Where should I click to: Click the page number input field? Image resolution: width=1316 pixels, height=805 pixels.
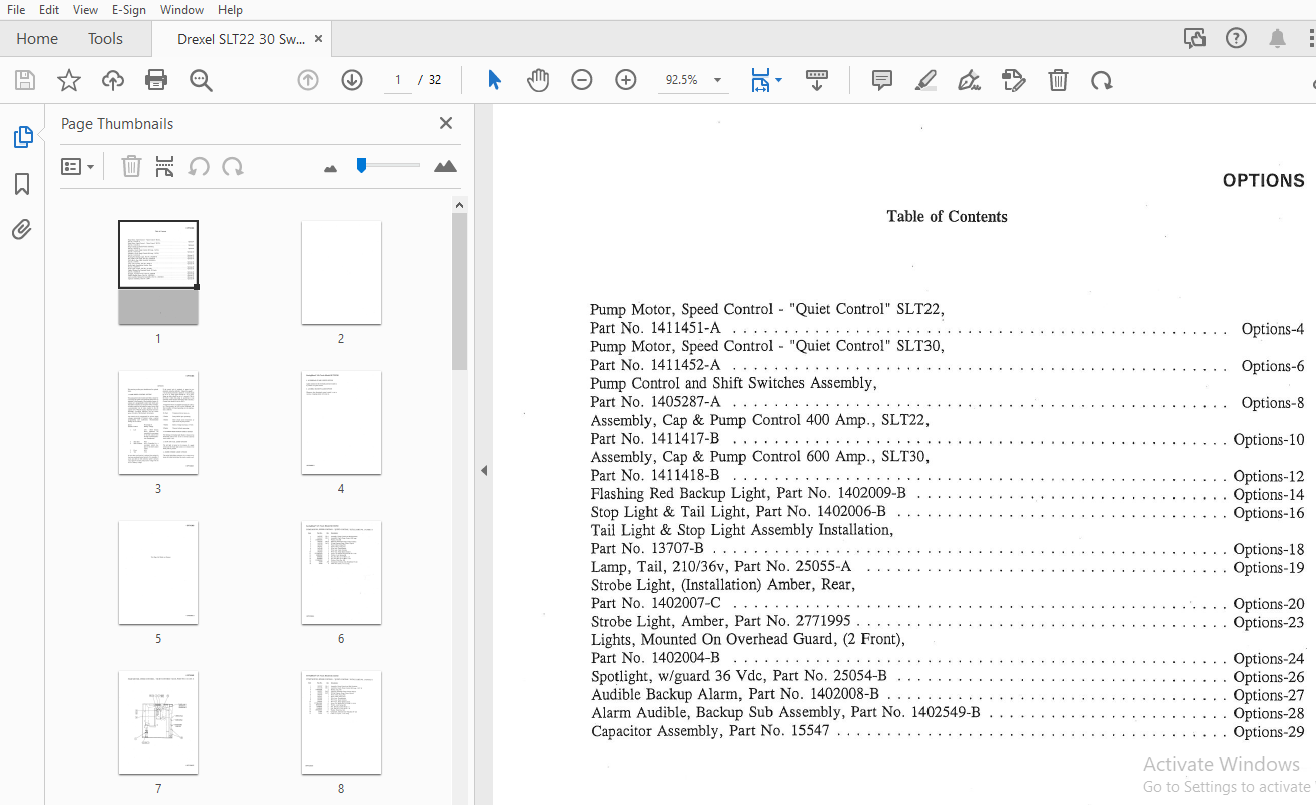pyautogui.click(x=398, y=80)
